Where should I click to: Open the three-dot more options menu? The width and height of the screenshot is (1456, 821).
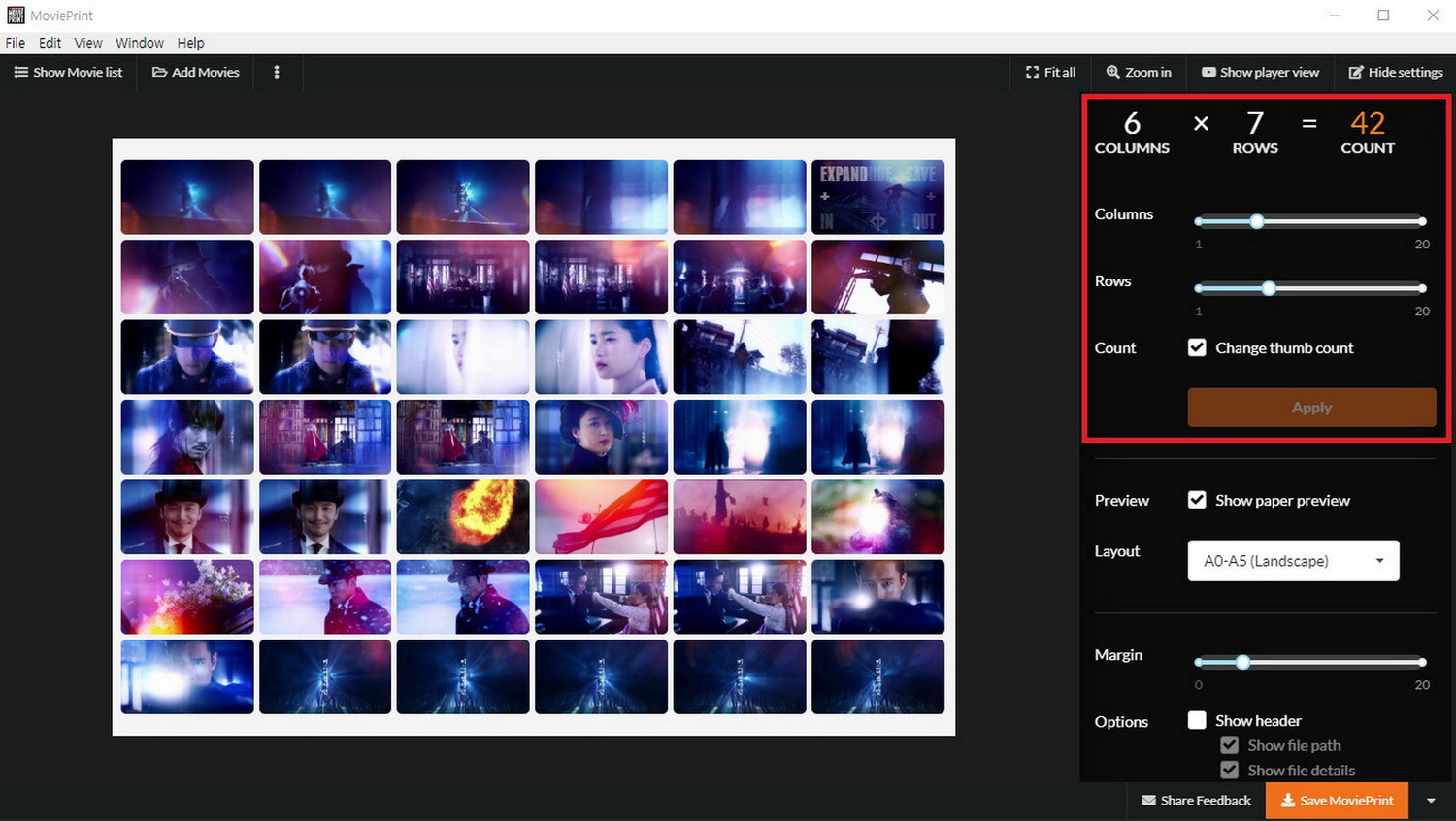click(277, 72)
